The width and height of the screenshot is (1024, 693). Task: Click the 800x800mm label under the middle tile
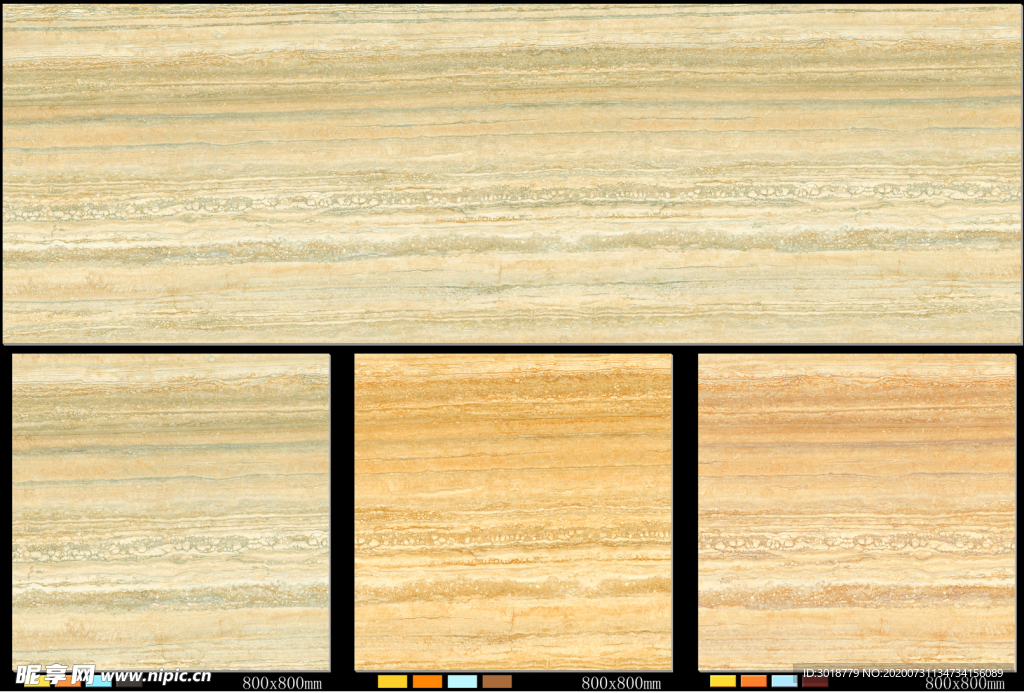pyautogui.click(x=621, y=683)
